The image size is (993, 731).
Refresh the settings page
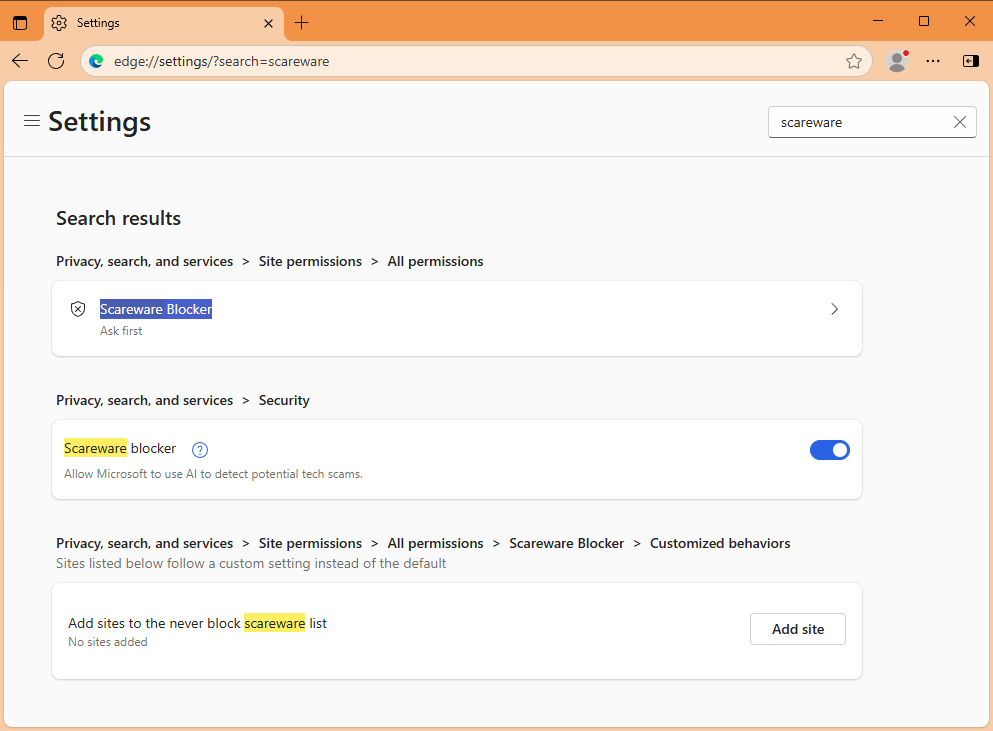(56, 61)
